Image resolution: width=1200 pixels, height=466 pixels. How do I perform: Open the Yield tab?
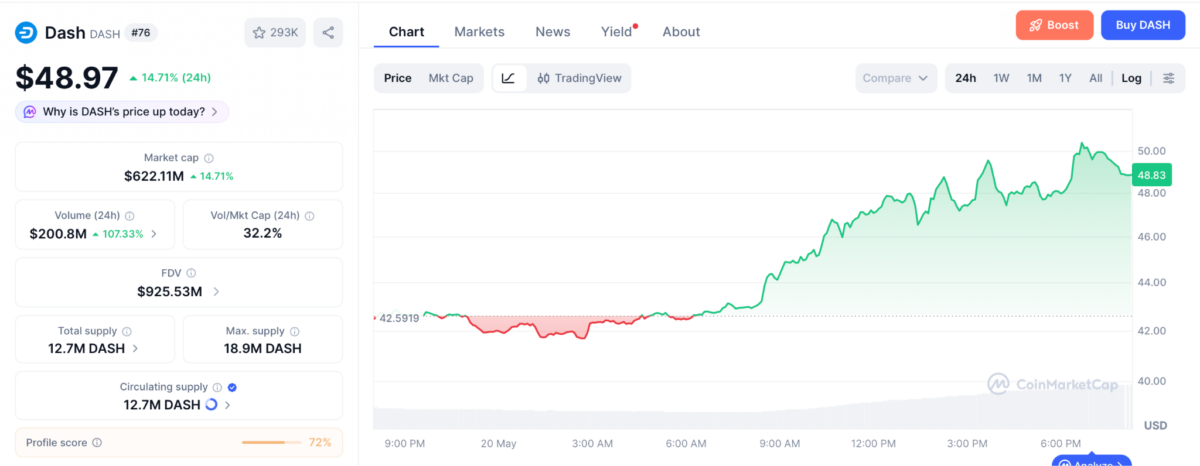point(617,32)
